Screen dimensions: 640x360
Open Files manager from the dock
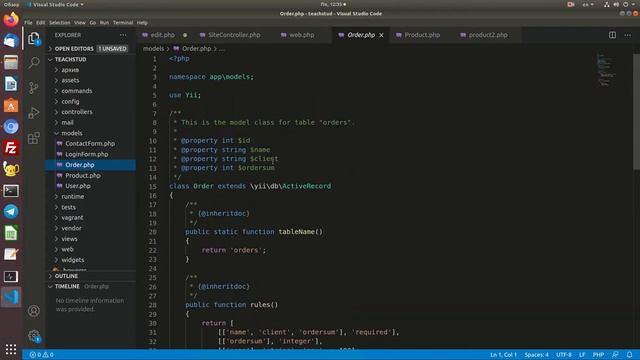11,62
